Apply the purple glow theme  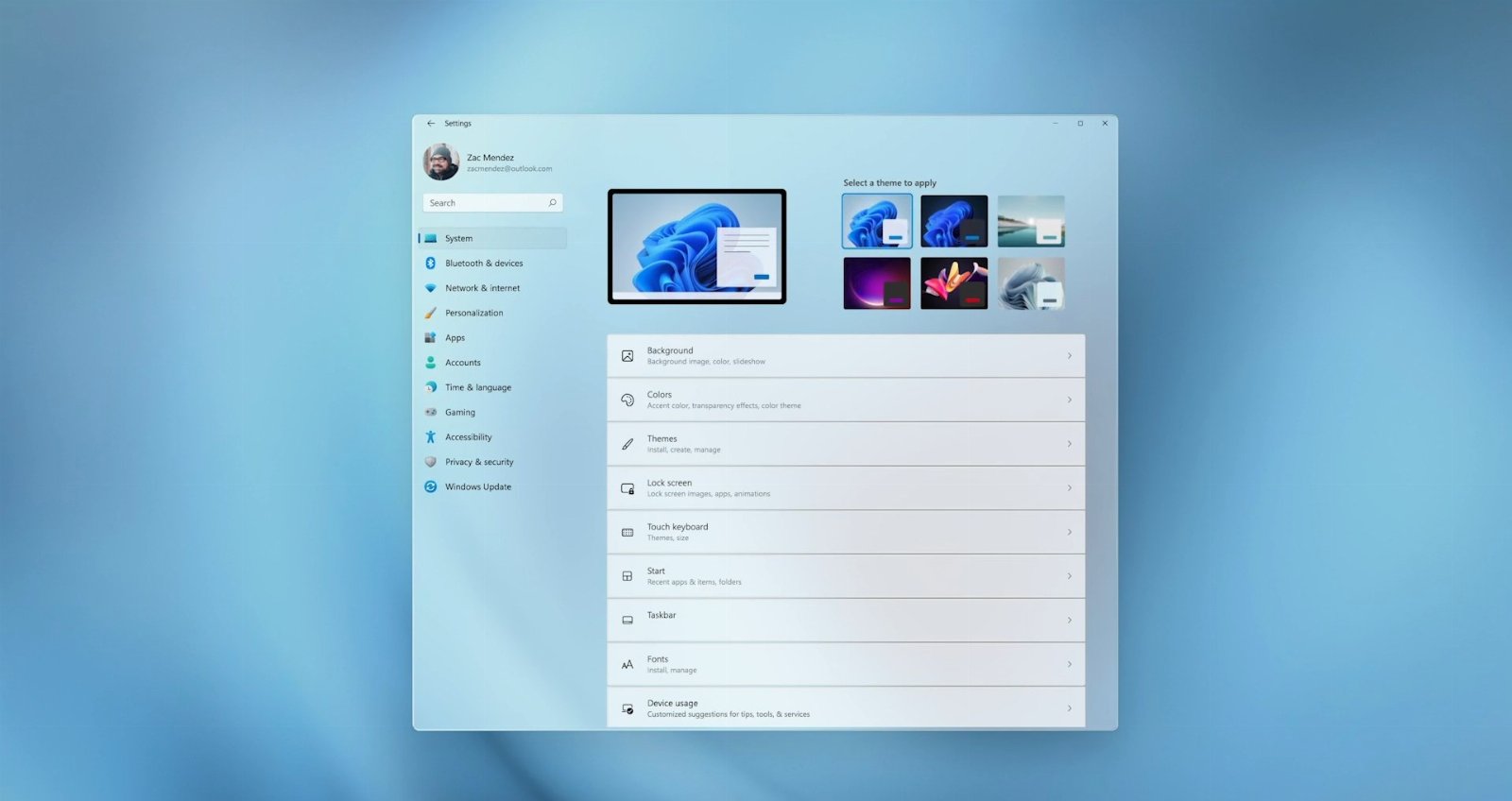coord(877,283)
